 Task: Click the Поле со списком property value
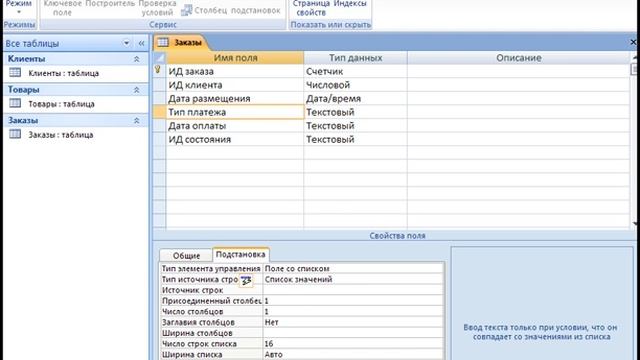[x=353, y=269]
